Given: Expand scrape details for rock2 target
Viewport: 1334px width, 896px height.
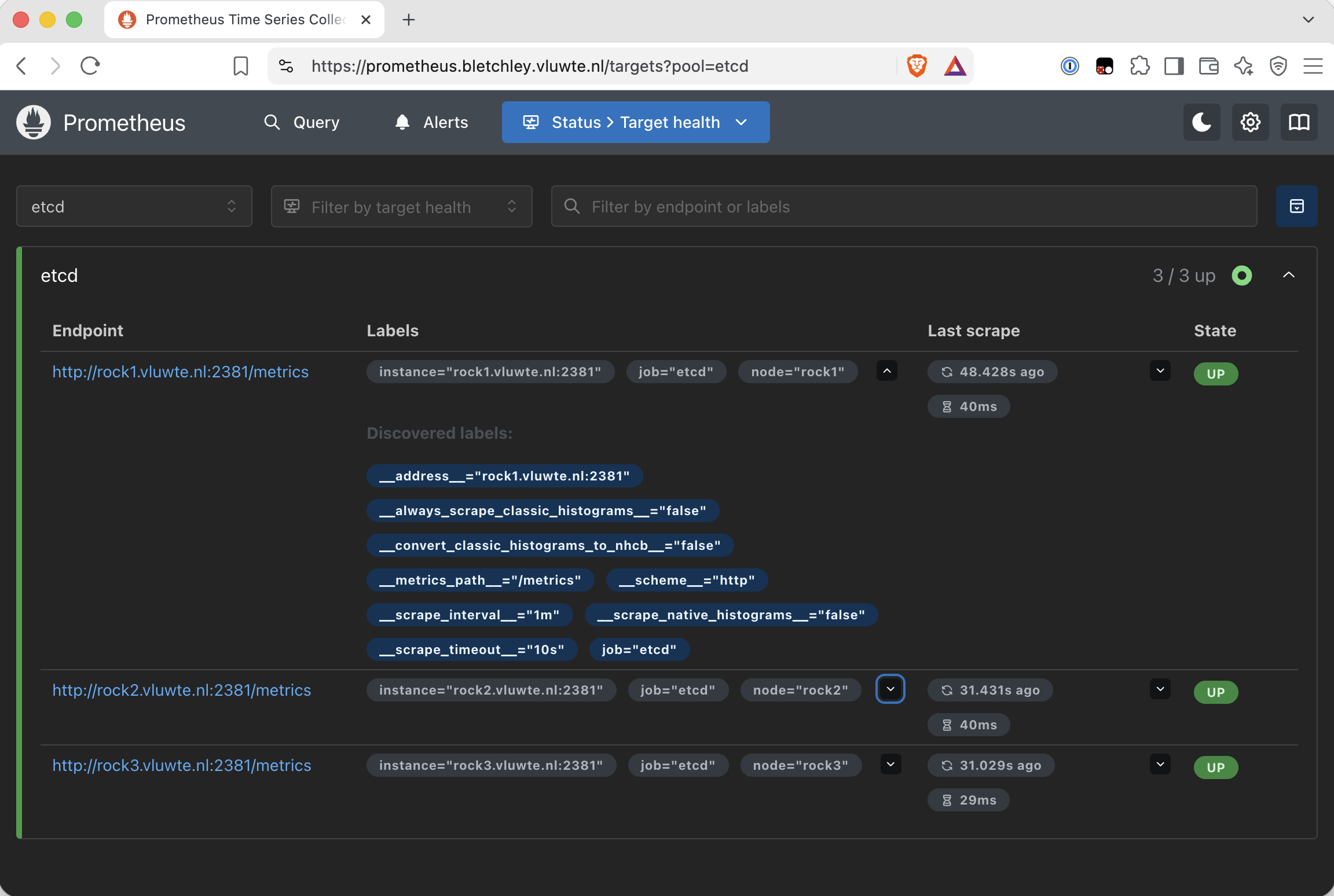Looking at the screenshot, I should (x=1160, y=689).
